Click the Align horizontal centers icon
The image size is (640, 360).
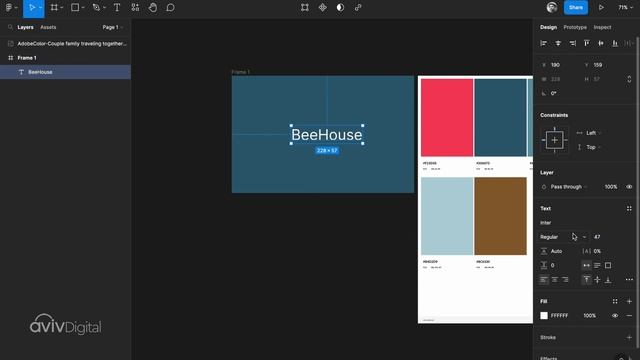click(x=558, y=43)
